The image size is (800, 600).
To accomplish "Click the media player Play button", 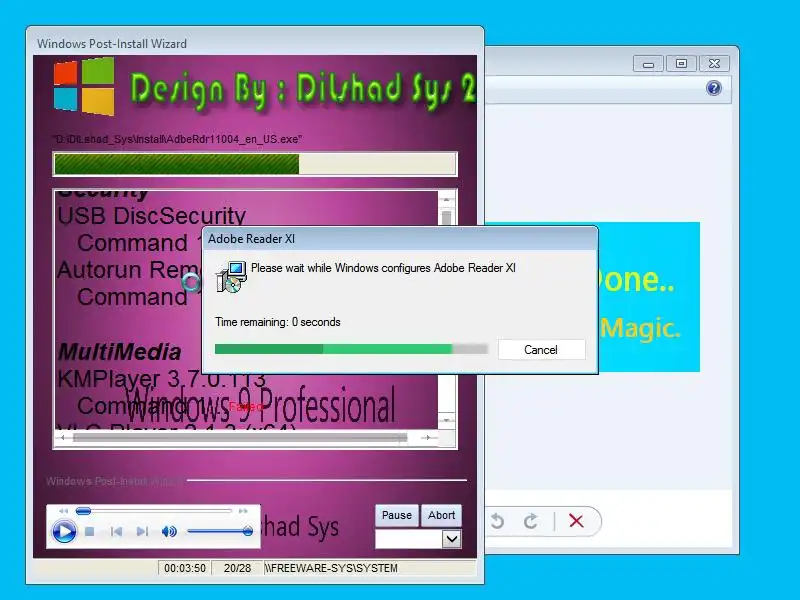I will click(x=64, y=532).
